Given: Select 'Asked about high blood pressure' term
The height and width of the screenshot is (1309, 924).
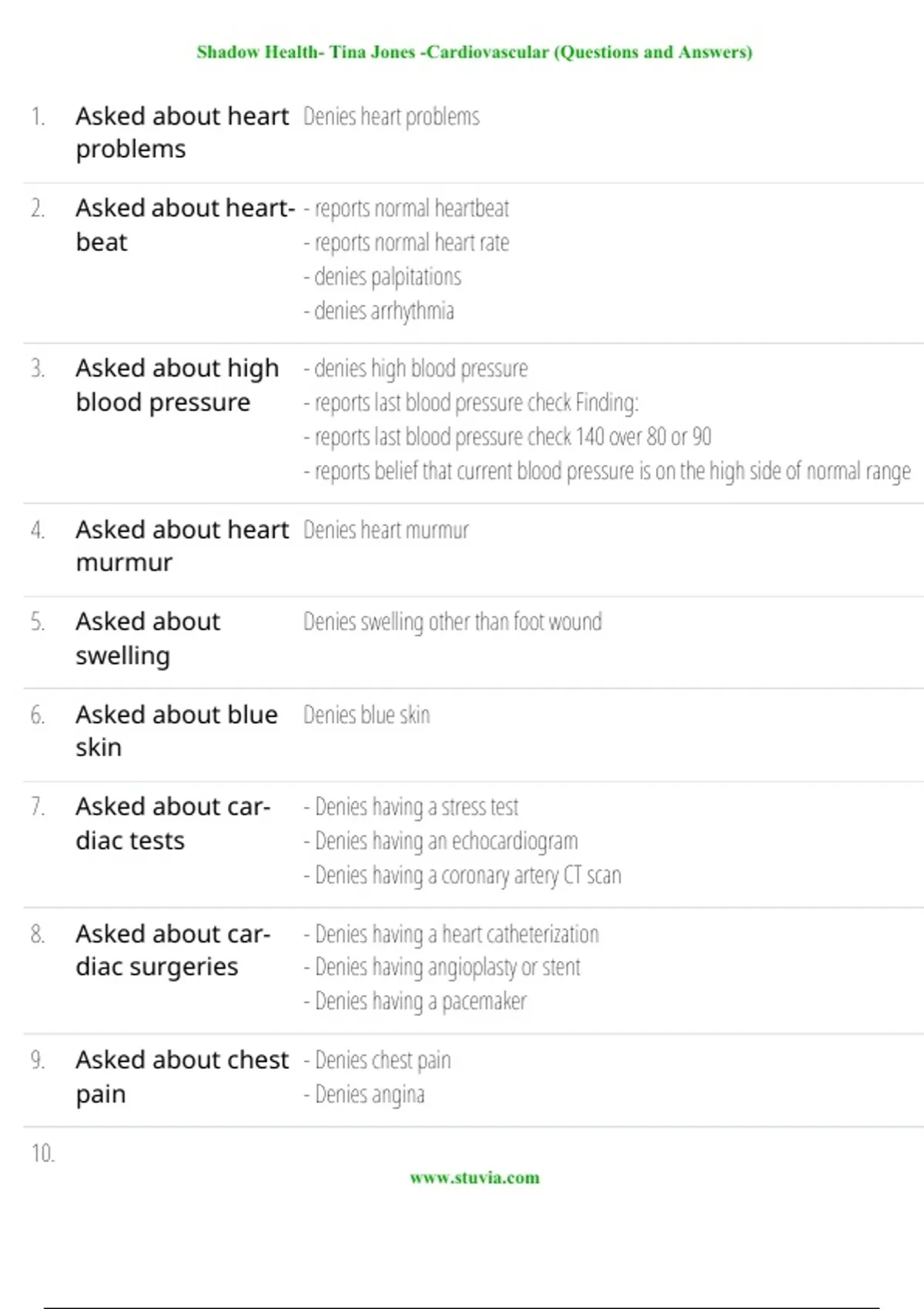Looking at the screenshot, I should tap(177, 385).
